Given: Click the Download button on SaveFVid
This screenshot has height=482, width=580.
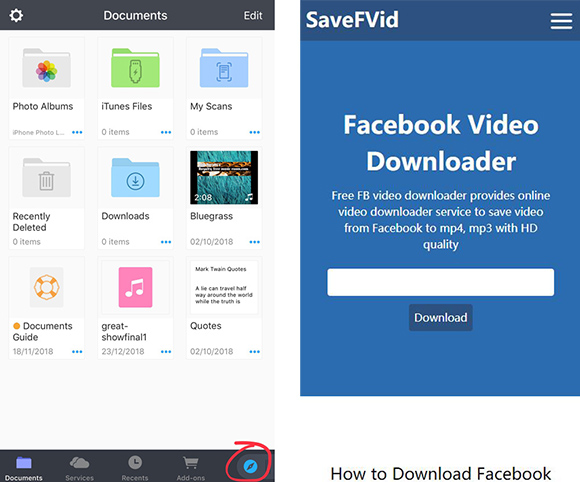Looking at the screenshot, I should coord(441,317).
